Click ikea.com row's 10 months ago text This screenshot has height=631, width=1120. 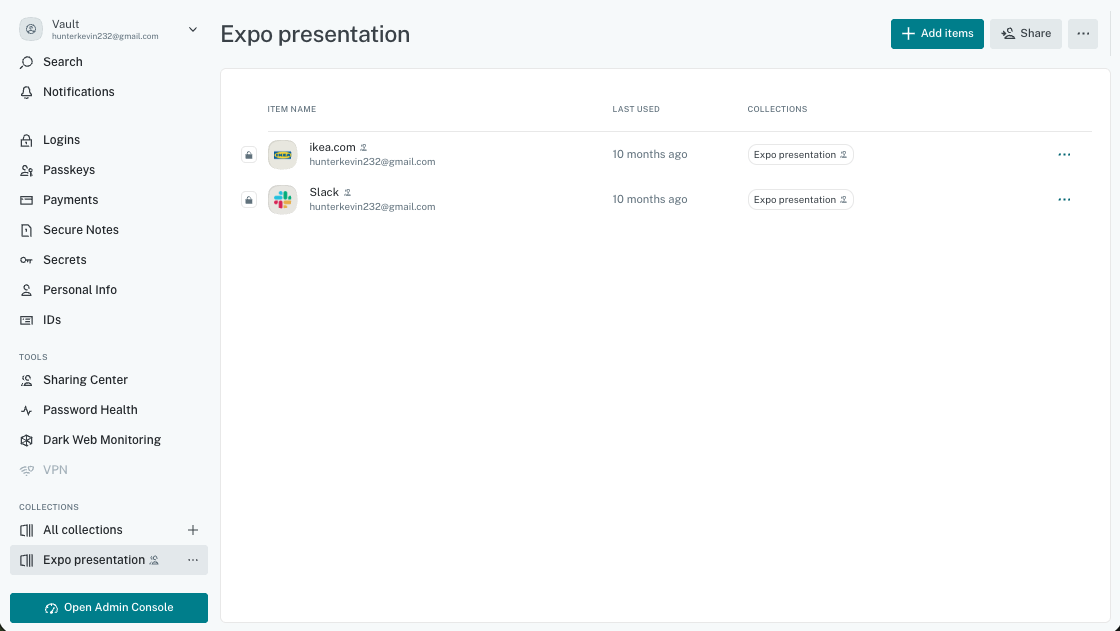649,154
